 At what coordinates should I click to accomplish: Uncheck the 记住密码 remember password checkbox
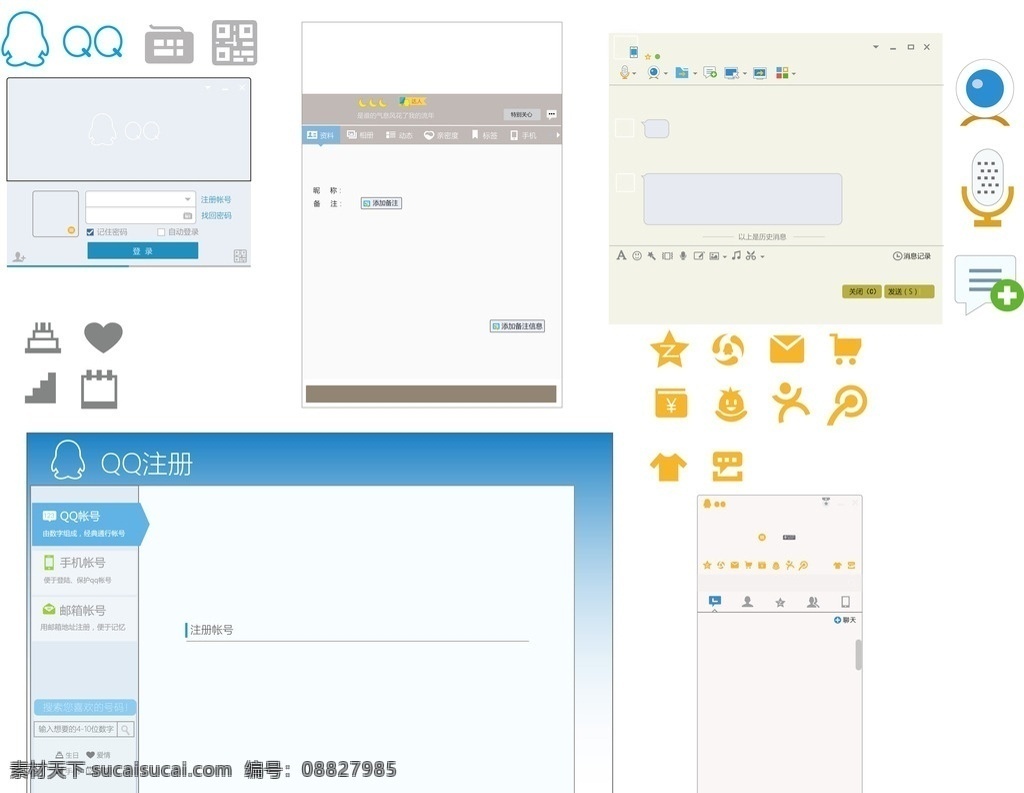click(90, 232)
